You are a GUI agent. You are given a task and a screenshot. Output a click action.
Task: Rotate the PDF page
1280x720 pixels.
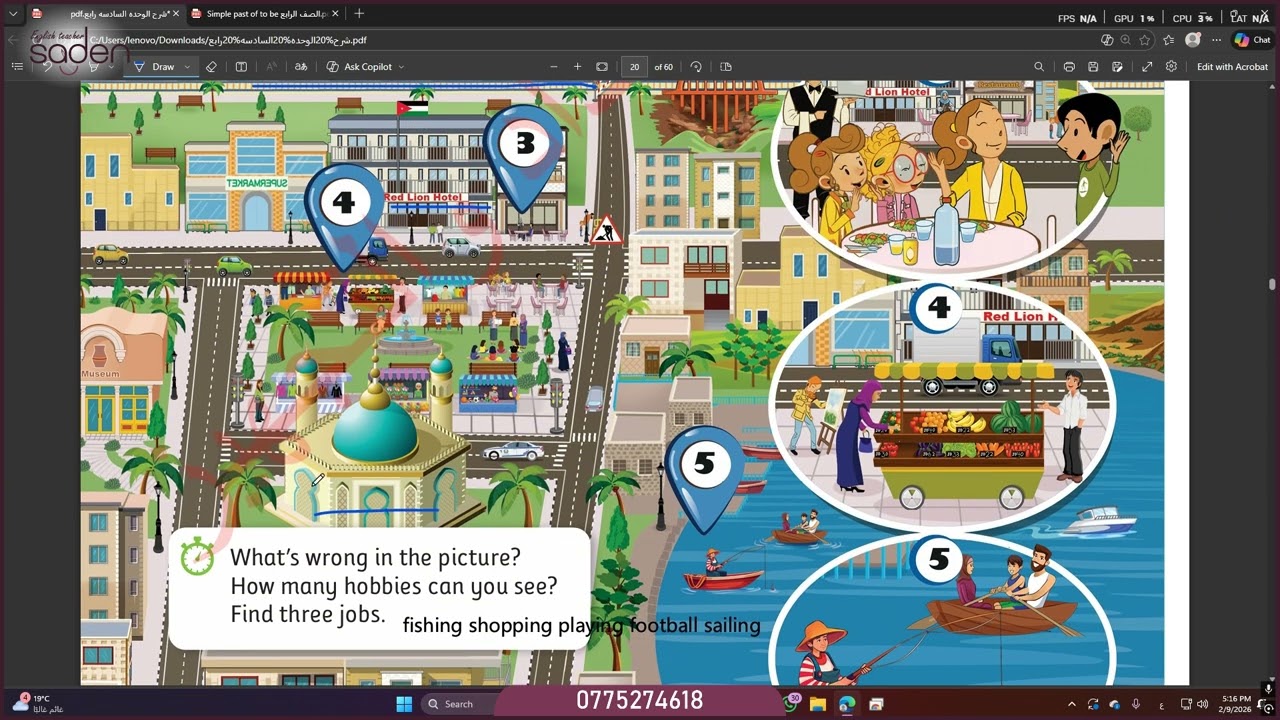(x=696, y=67)
